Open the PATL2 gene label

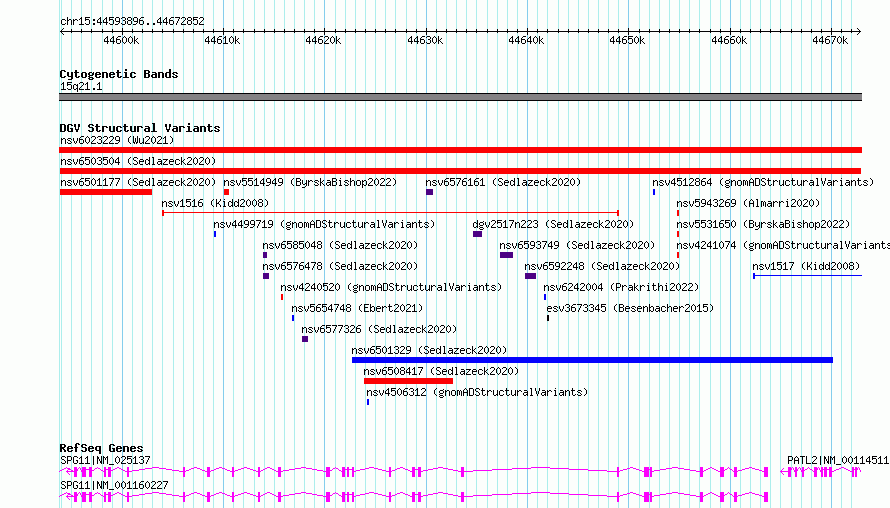[838, 460]
